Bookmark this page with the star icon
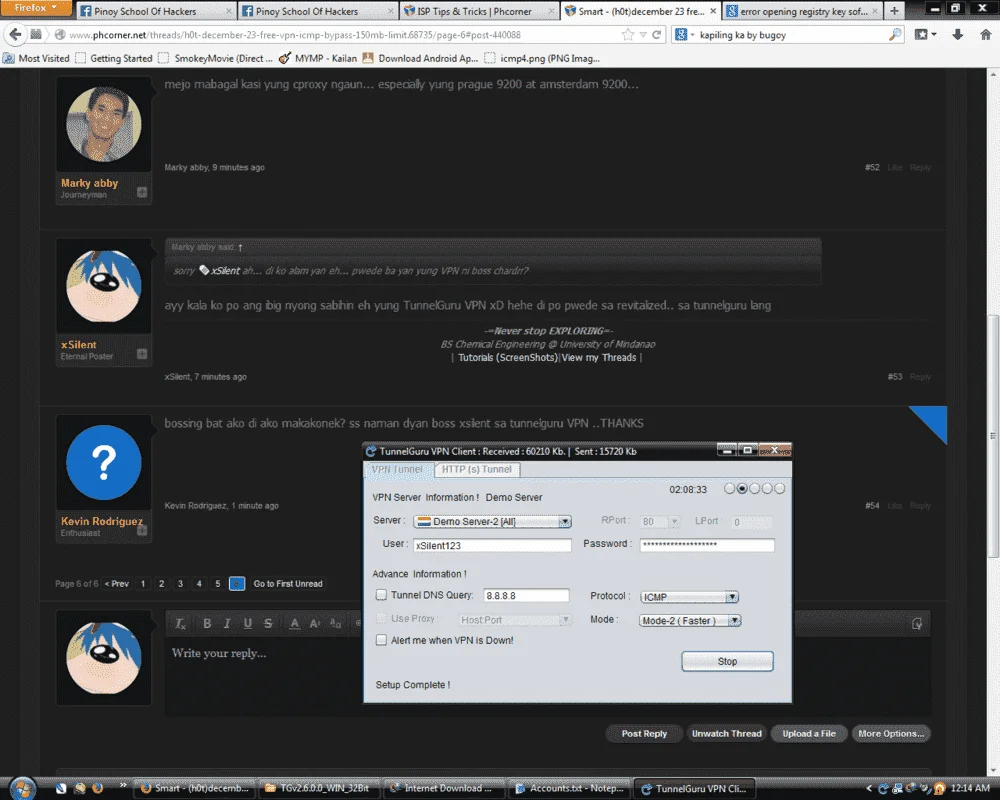The width and height of the screenshot is (1000, 800). 628,34
